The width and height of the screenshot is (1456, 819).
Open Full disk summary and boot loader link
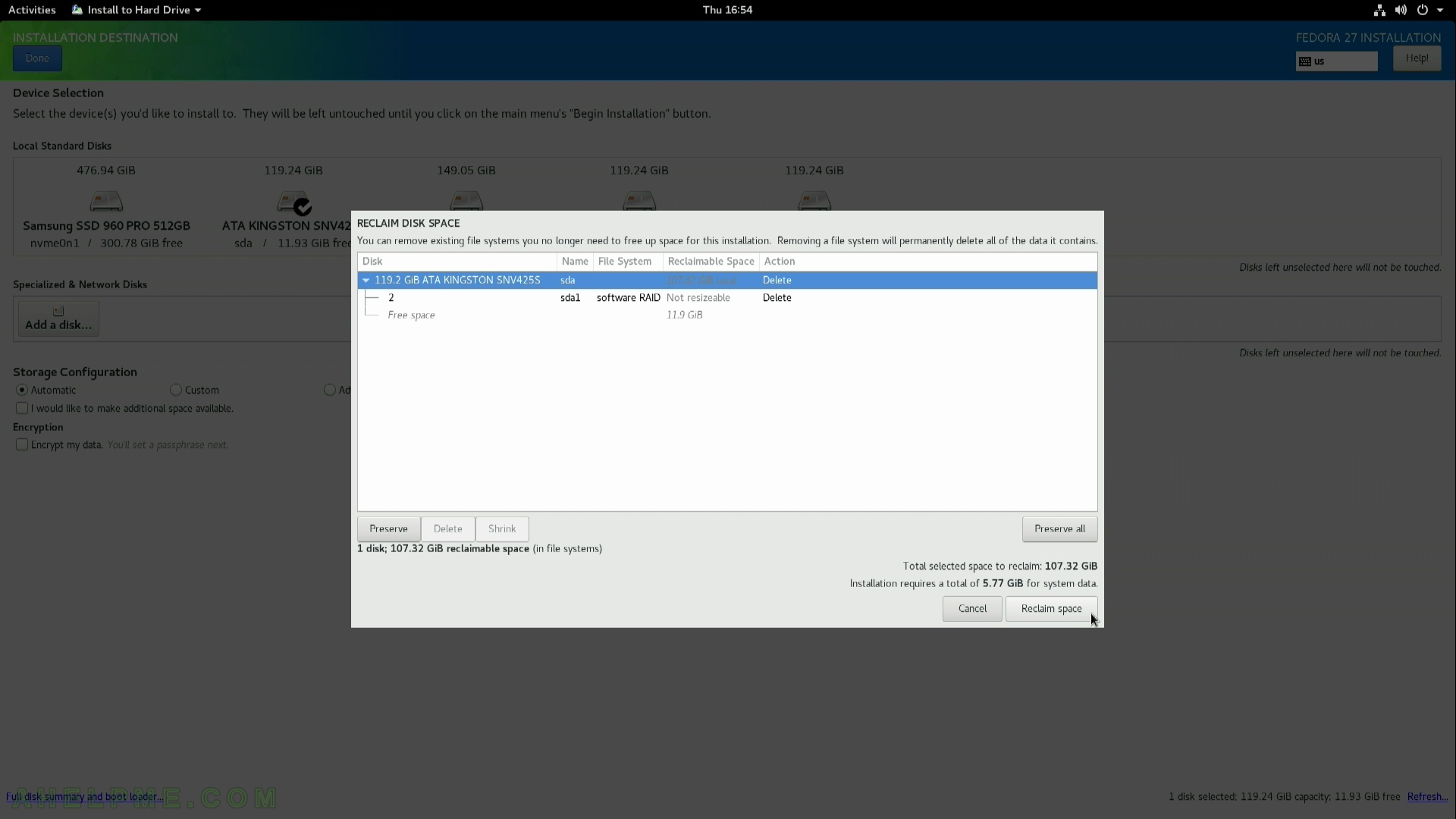coord(84,796)
